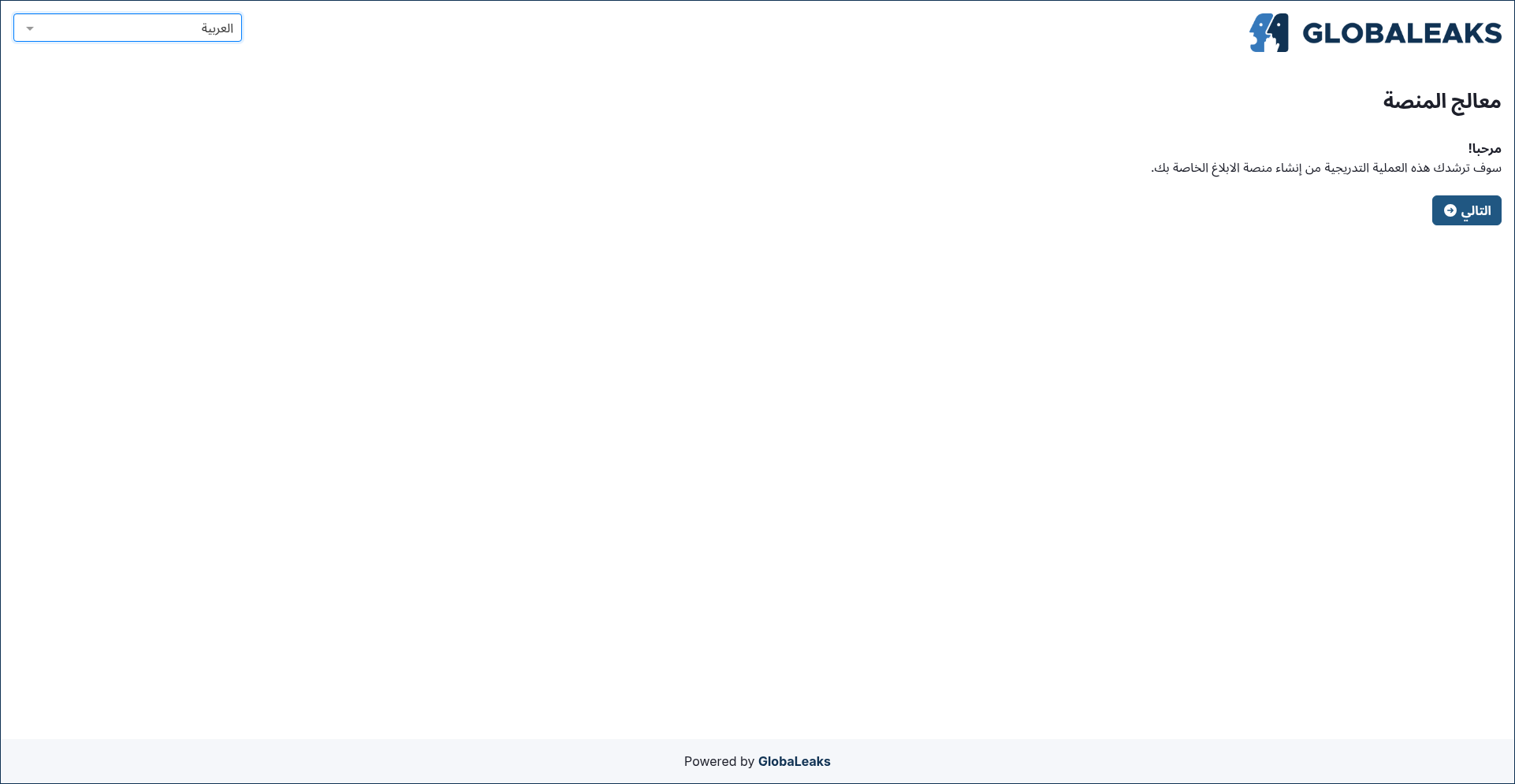Screen dimensions: 1515x784
Task: Click the 'Powered by' footer text
Action: (719, 761)
